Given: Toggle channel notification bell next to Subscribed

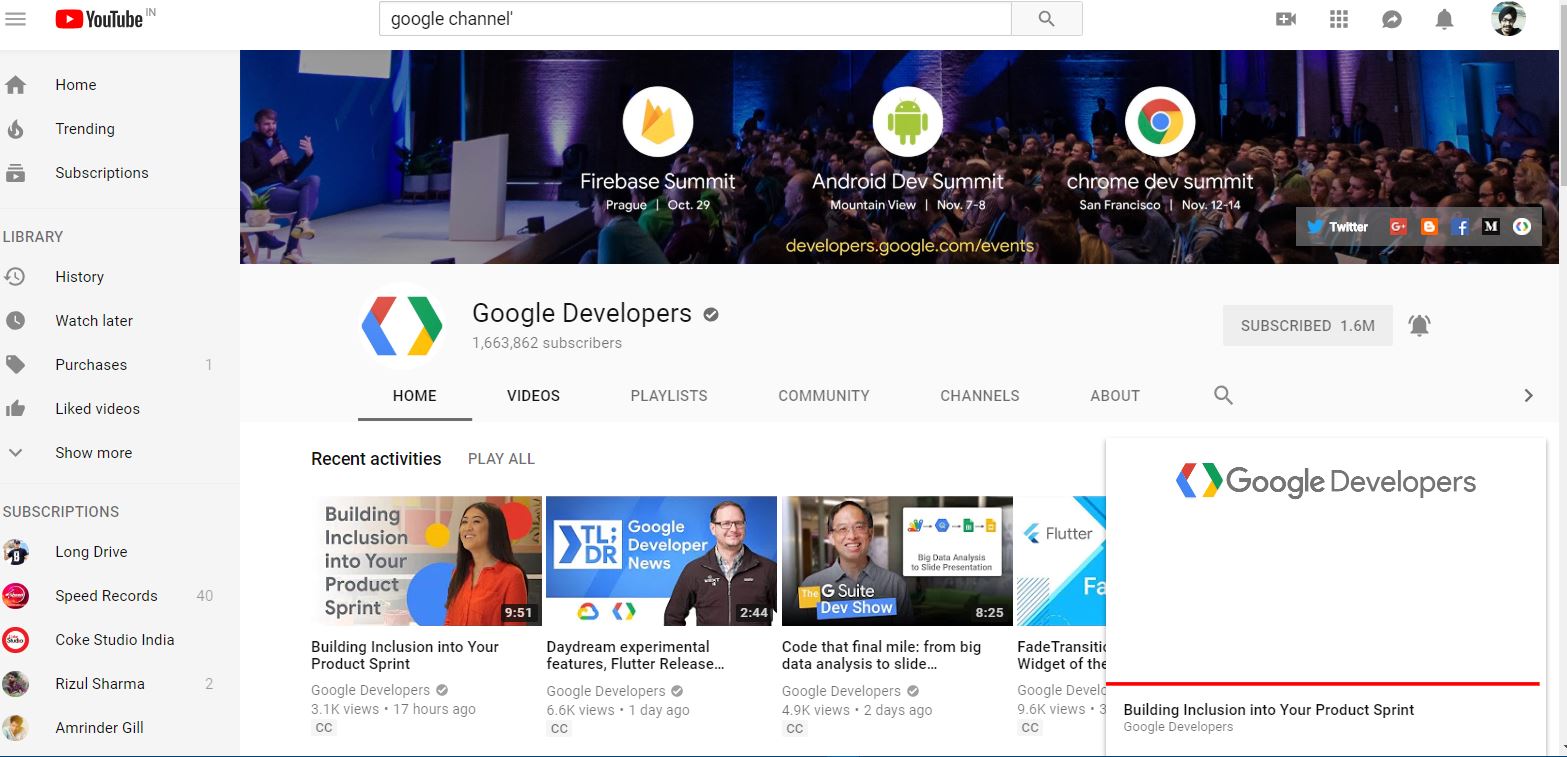Looking at the screenshot, I should pos(1419,325).
